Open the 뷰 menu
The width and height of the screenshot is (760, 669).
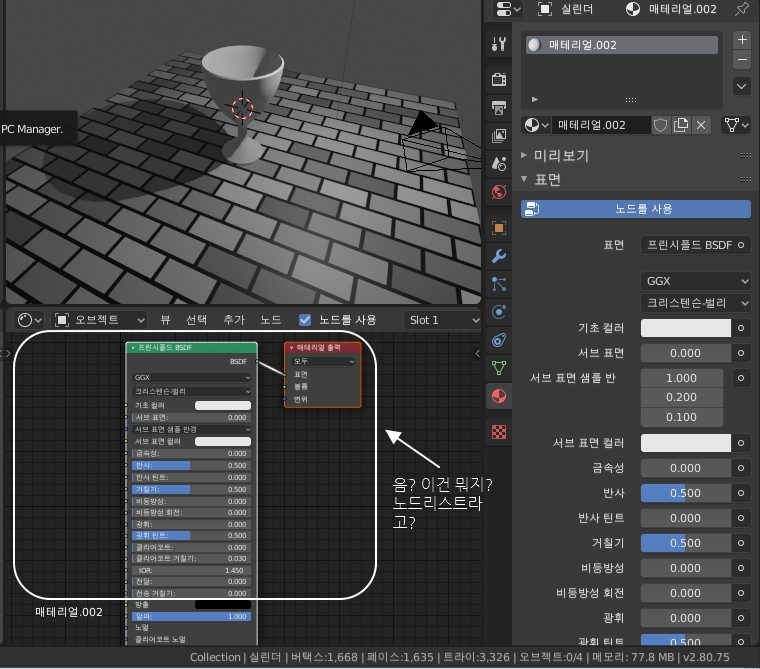[x=165, y=320]
